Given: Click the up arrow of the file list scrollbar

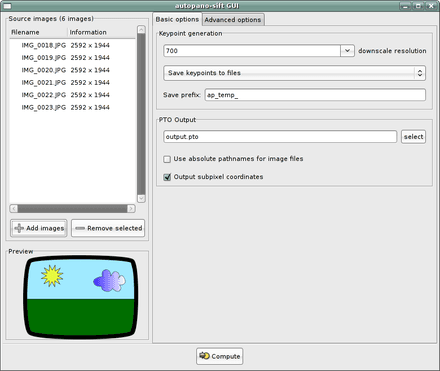Looking at the screenshot, I should click(x=141, y=30).
